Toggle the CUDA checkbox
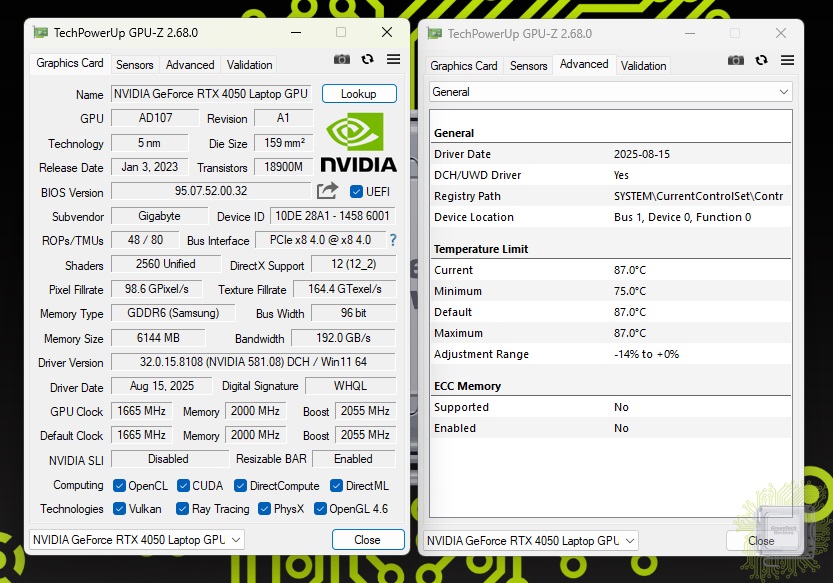Screen dimensions: 833x583 click(x=183, y=486)
